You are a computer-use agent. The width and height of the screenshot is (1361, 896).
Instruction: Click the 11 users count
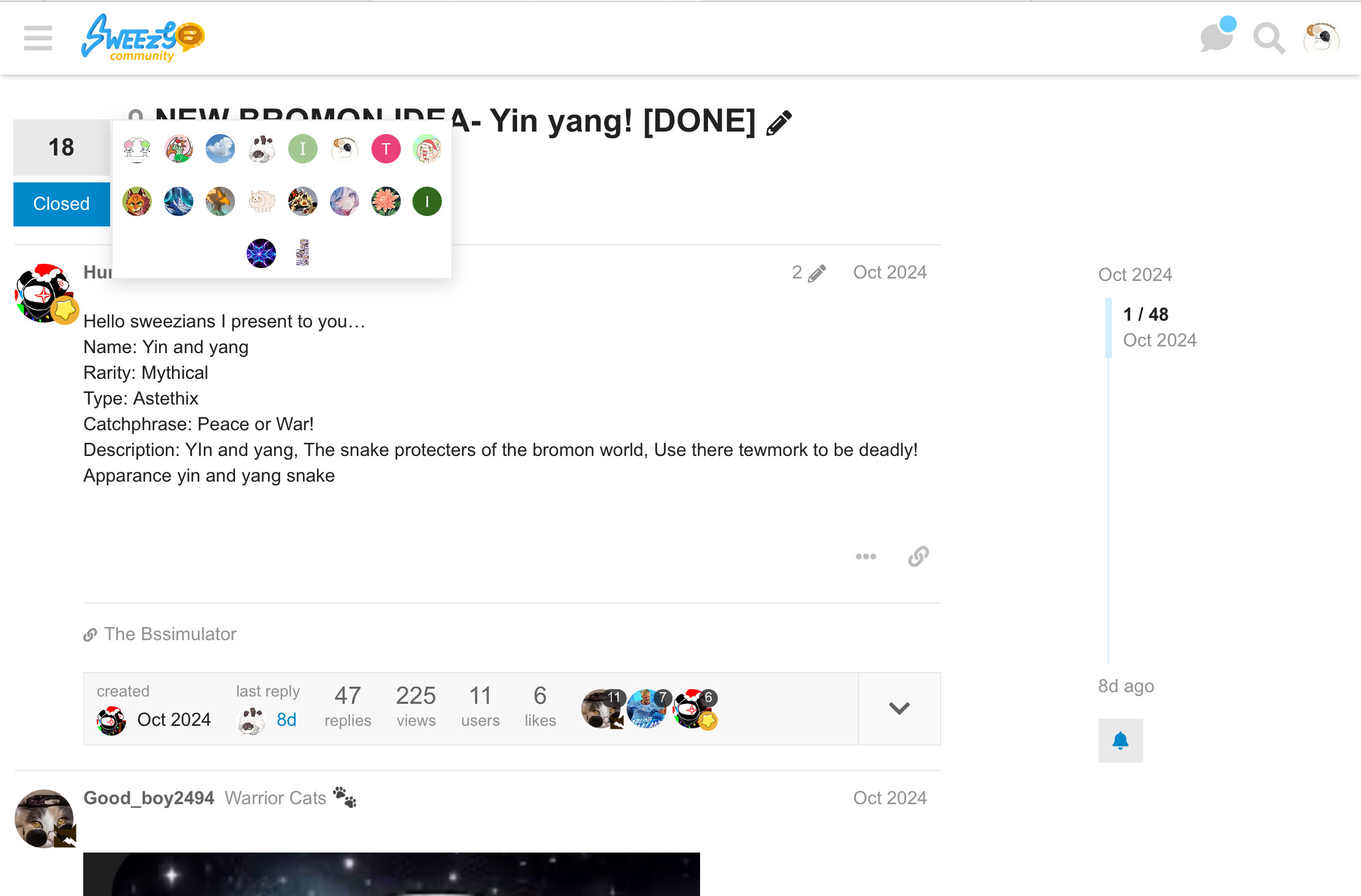click(480, 707)
